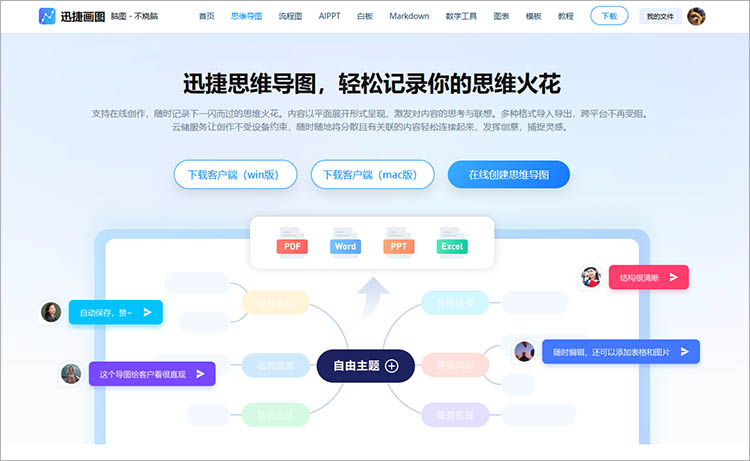The image size is (750, 461).
Task: Click send arrow on 自动保存 bubble
Action: [x=147, y=312]
